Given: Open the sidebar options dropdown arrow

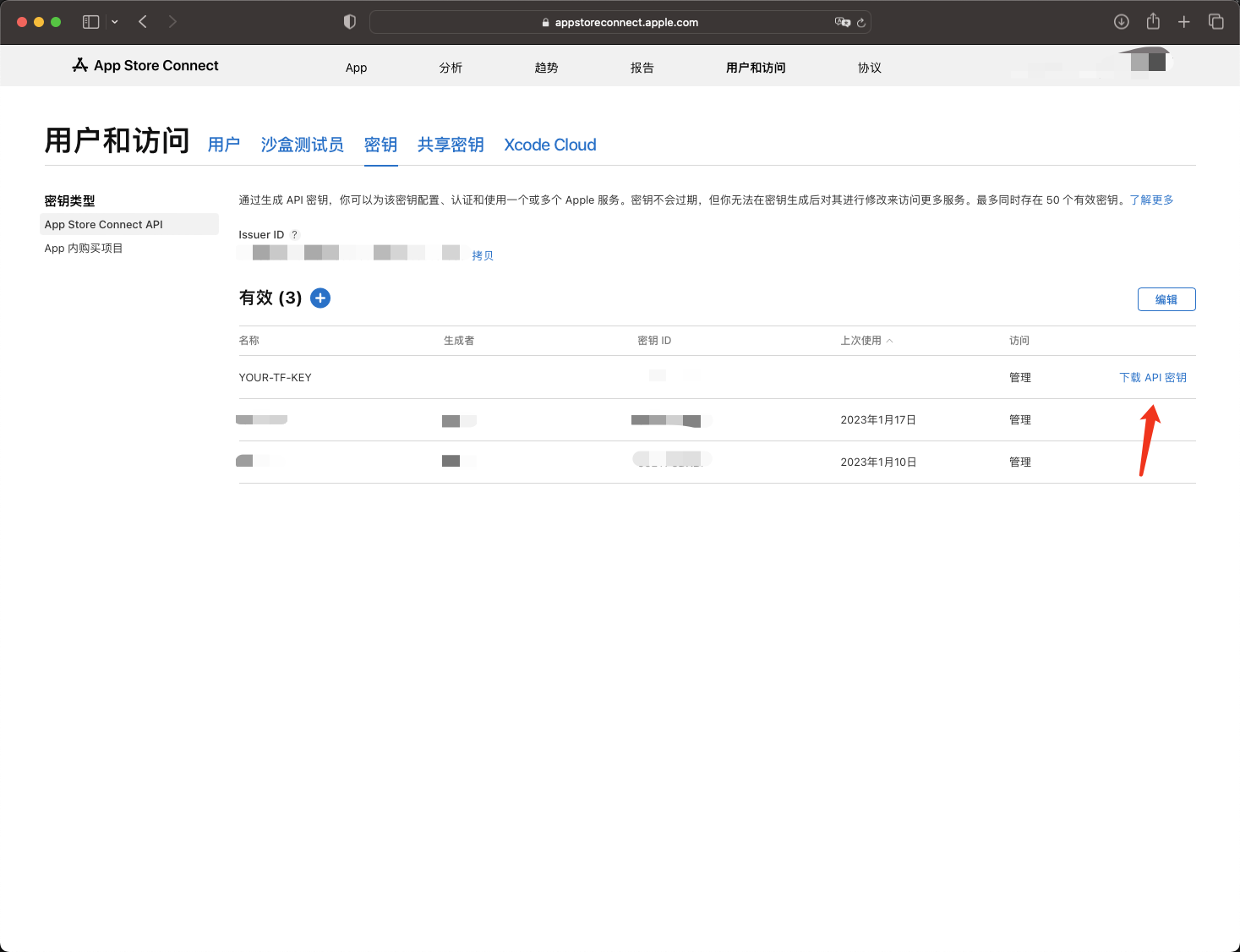Looking at the screenshot, I should click(x=115, y=22).
